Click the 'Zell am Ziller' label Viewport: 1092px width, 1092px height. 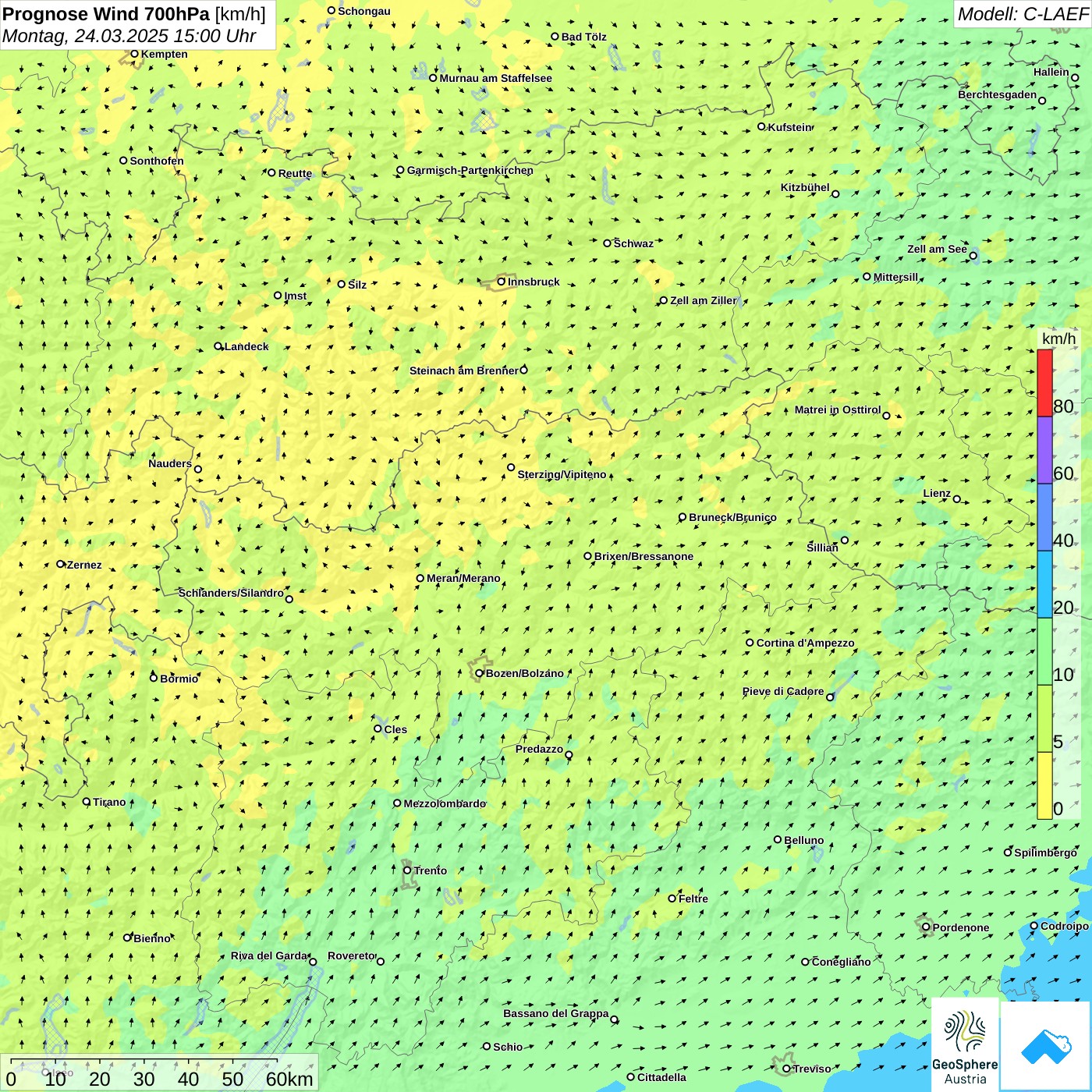(704, 300)
